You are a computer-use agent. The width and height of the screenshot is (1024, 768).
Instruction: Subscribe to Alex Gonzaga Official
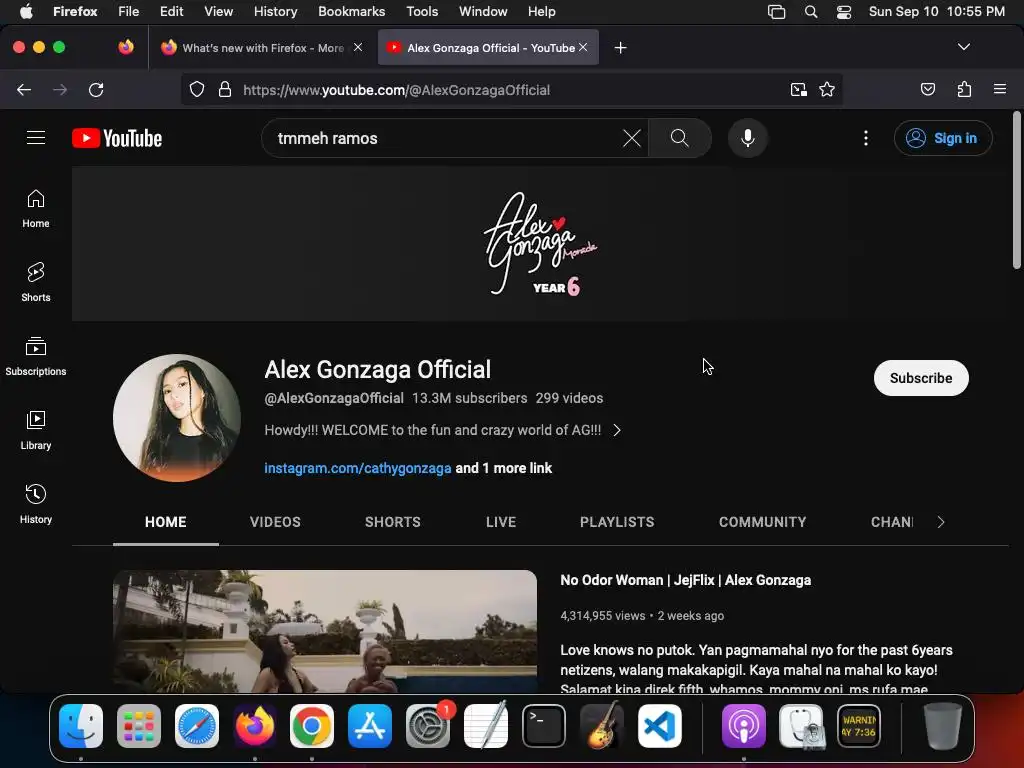921,378
